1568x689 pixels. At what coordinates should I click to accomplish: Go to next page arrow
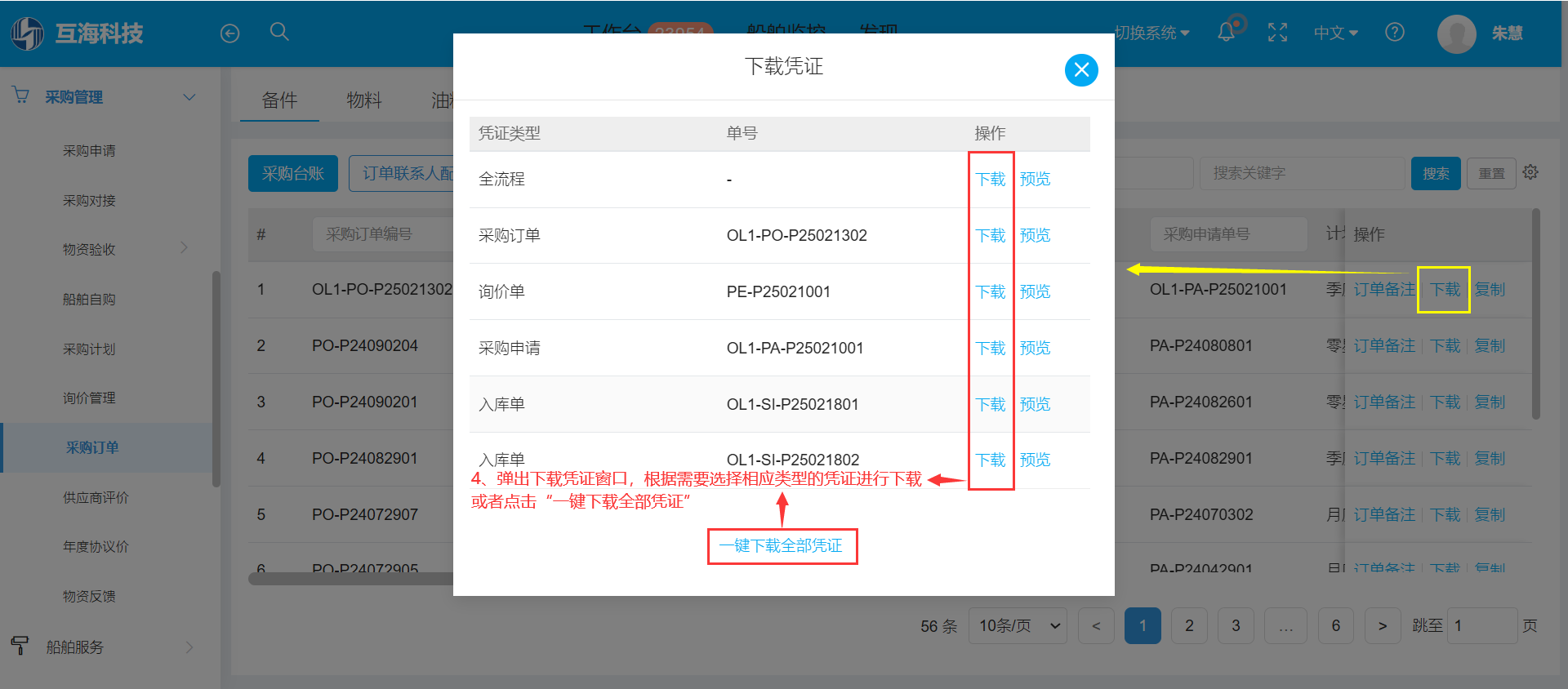point(1383,625)
